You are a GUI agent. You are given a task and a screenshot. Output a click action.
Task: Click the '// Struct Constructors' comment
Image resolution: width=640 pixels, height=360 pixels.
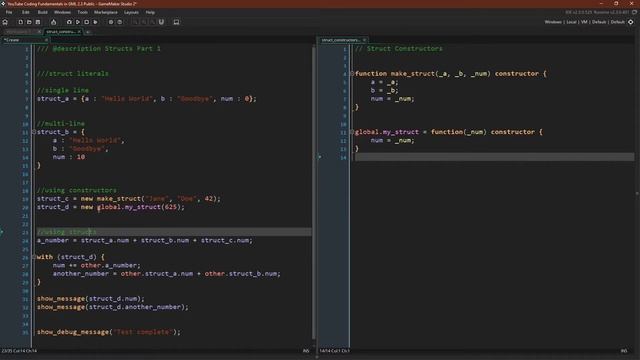(398, 49)
